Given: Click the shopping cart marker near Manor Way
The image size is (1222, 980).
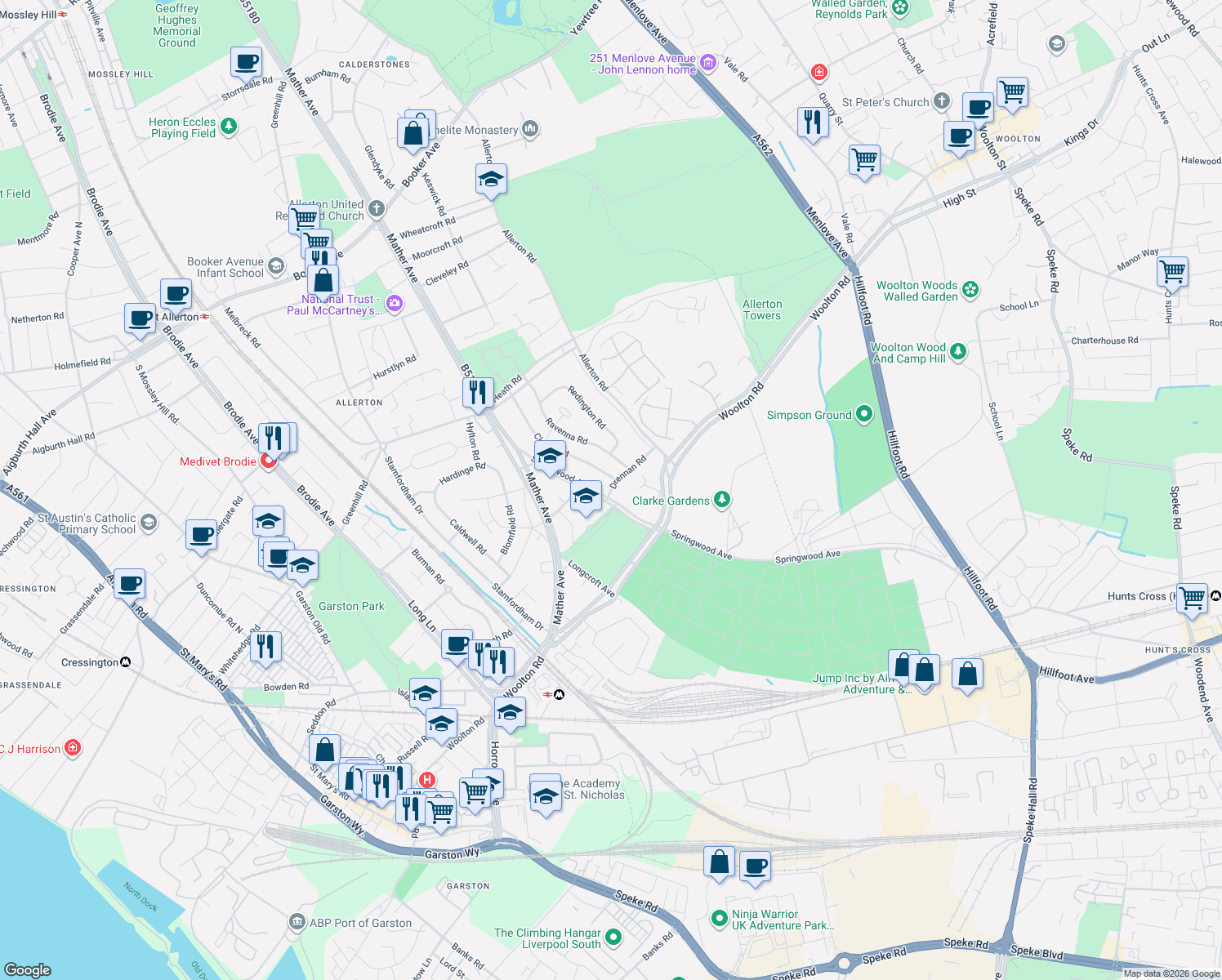Looking at the screenshot, I should pos(1172,271).
